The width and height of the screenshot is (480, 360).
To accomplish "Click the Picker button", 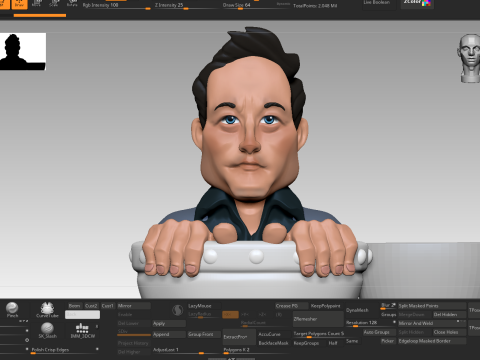I will [x=388, y=341].
